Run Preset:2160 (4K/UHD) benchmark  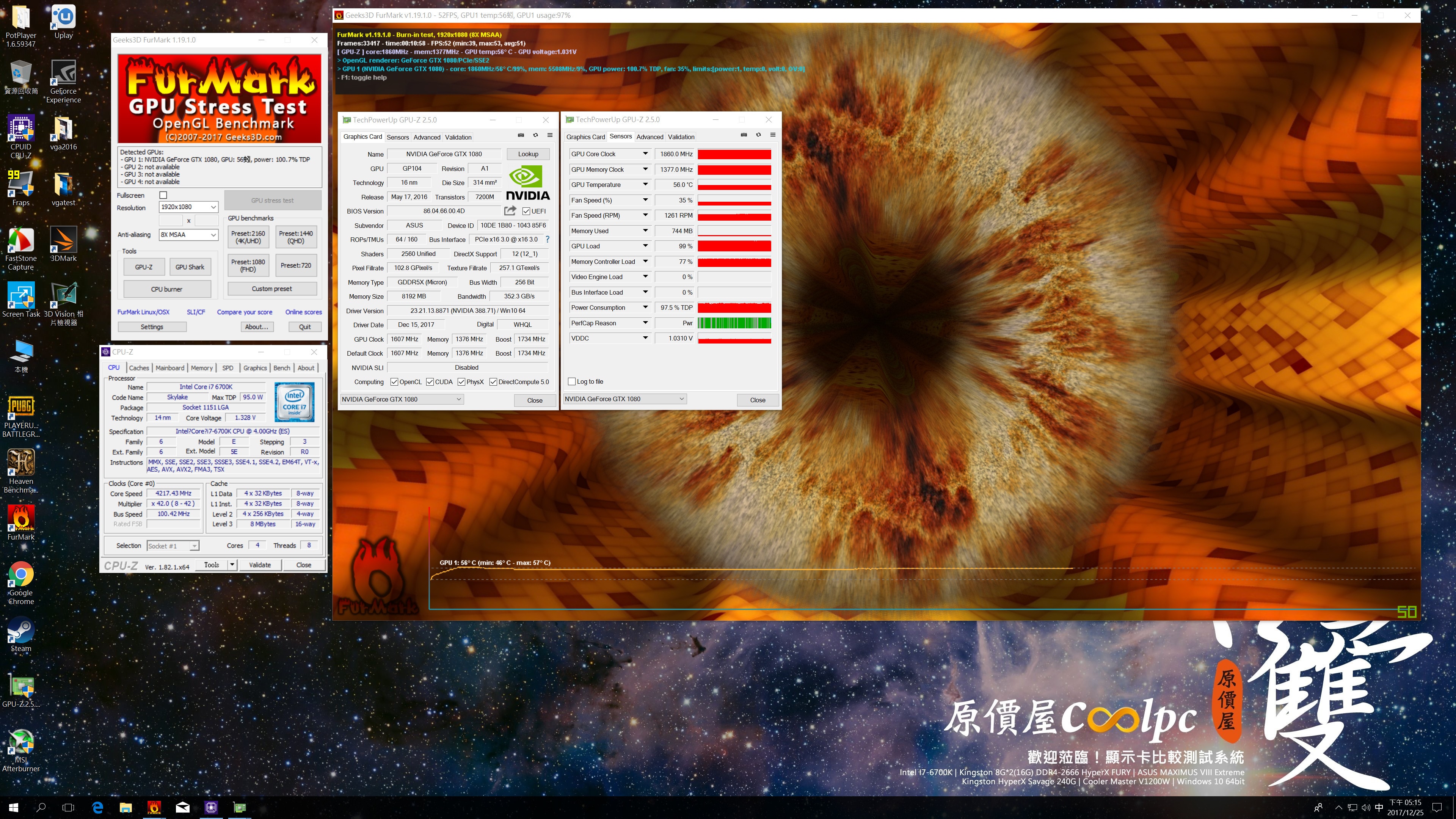point(248,237)
